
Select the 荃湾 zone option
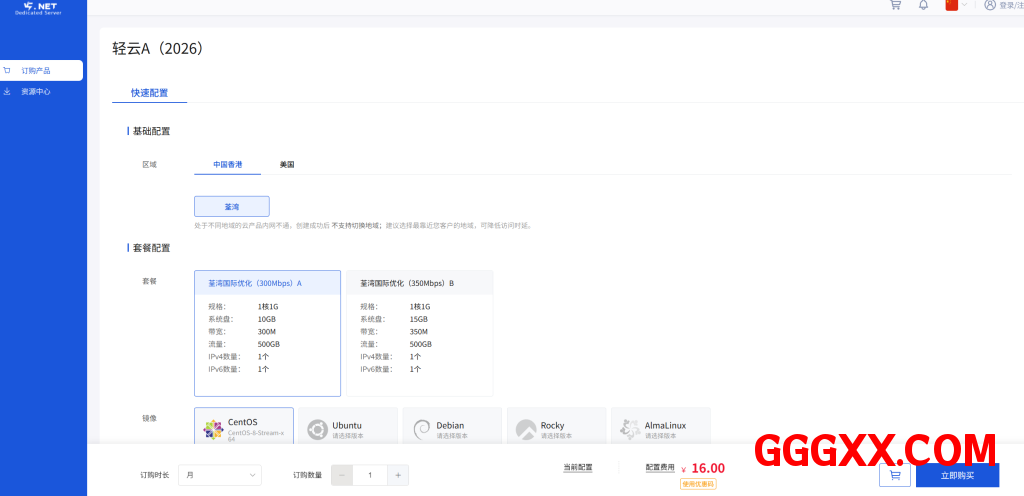232,206
